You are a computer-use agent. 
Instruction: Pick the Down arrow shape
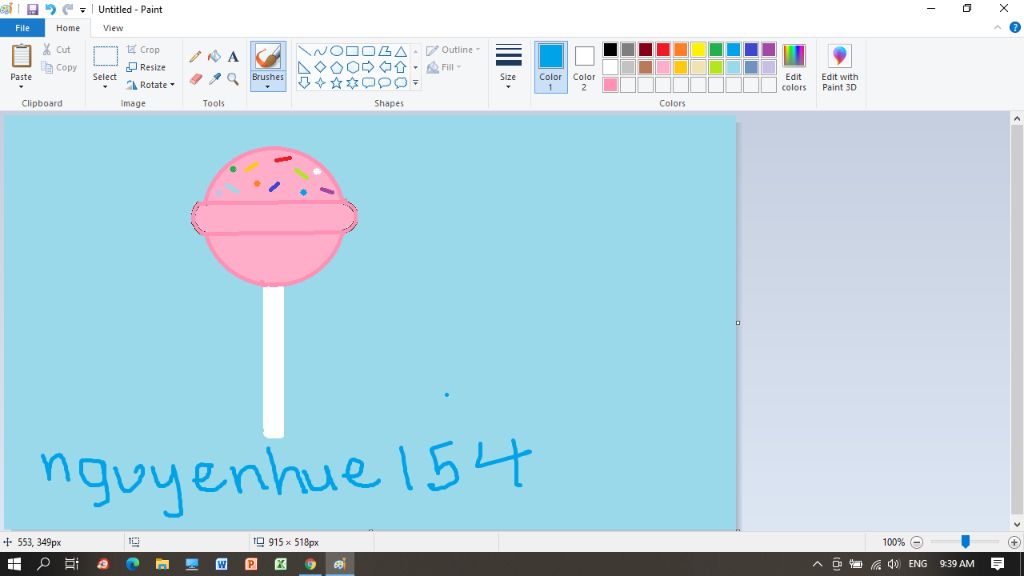304,83
